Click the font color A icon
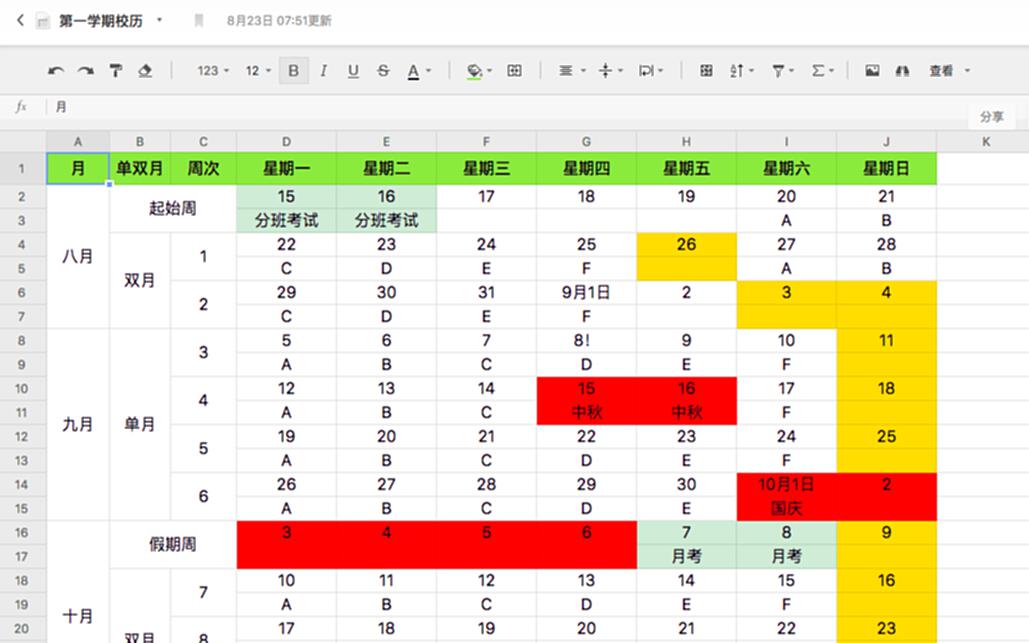This screenshot has width=1029, height=643. click(x=413, y=71)
